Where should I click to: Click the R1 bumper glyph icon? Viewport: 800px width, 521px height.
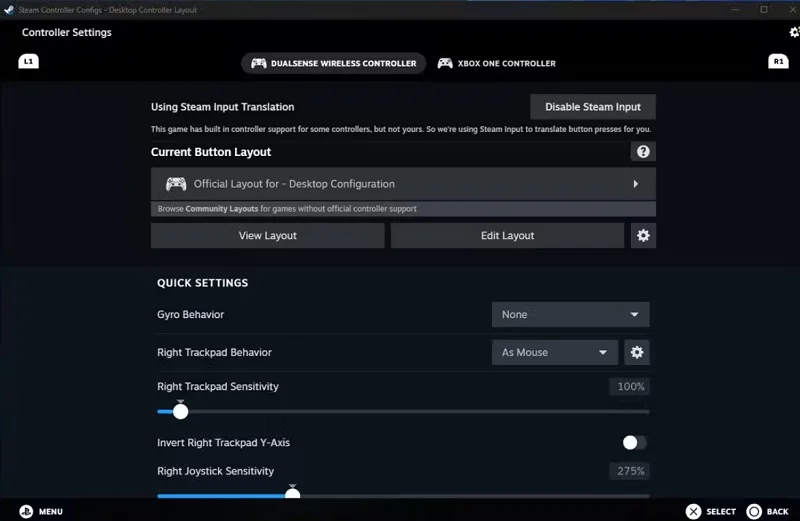(x=778, y=61)
